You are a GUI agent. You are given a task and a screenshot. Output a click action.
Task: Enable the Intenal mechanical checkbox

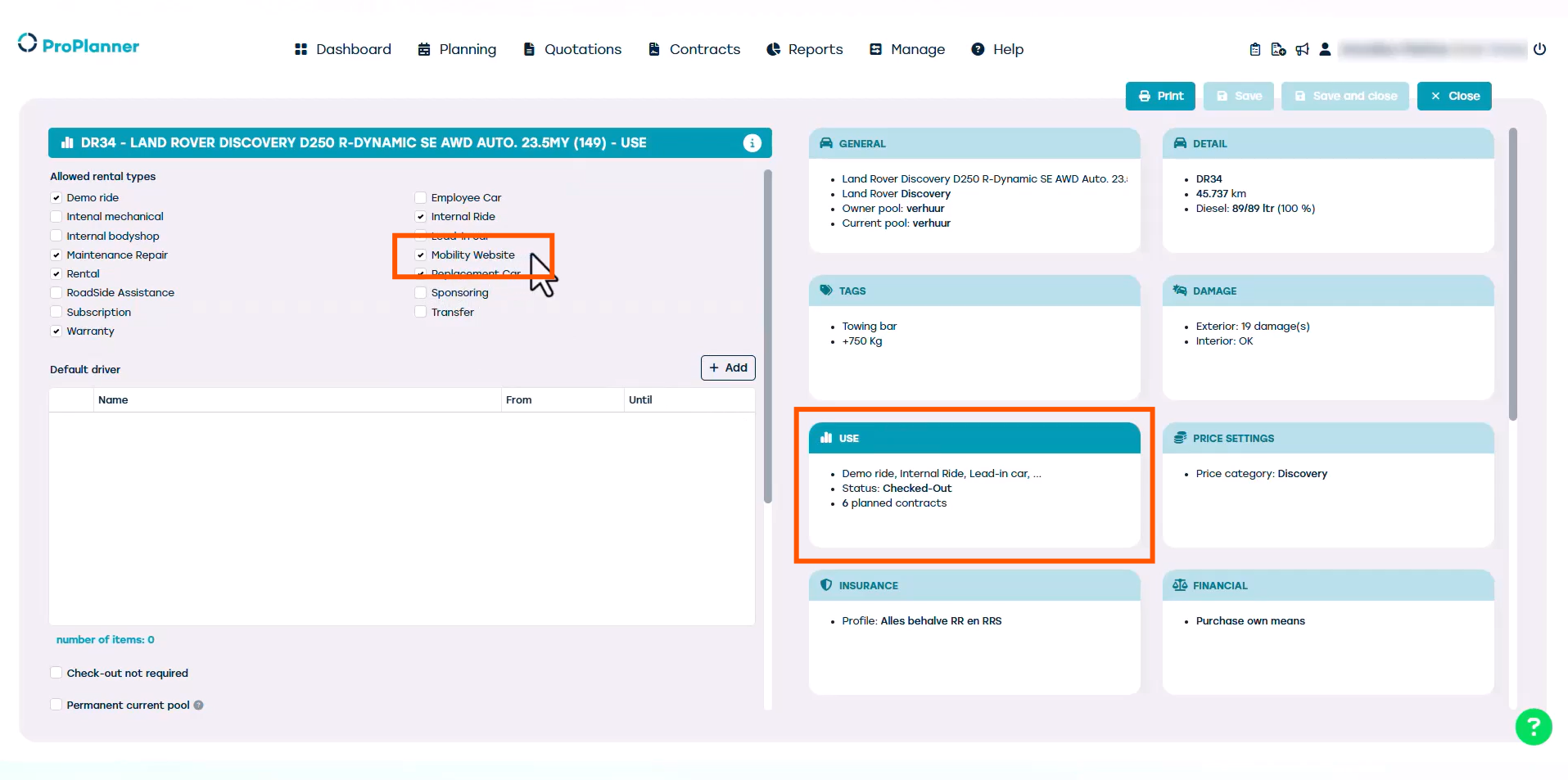(x=56, y=217)
